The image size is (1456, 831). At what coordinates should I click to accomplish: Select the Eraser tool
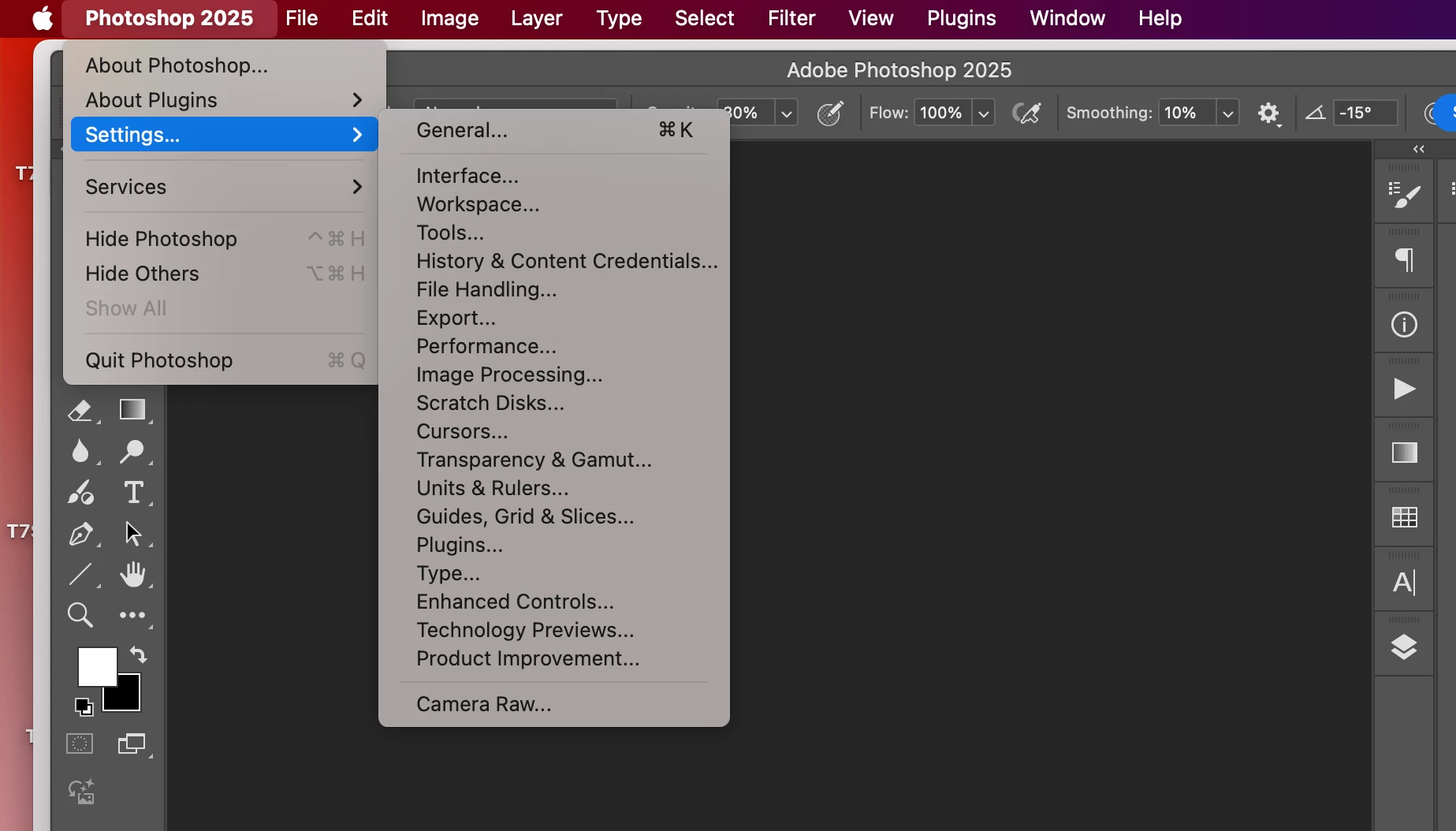coord(80,411)
